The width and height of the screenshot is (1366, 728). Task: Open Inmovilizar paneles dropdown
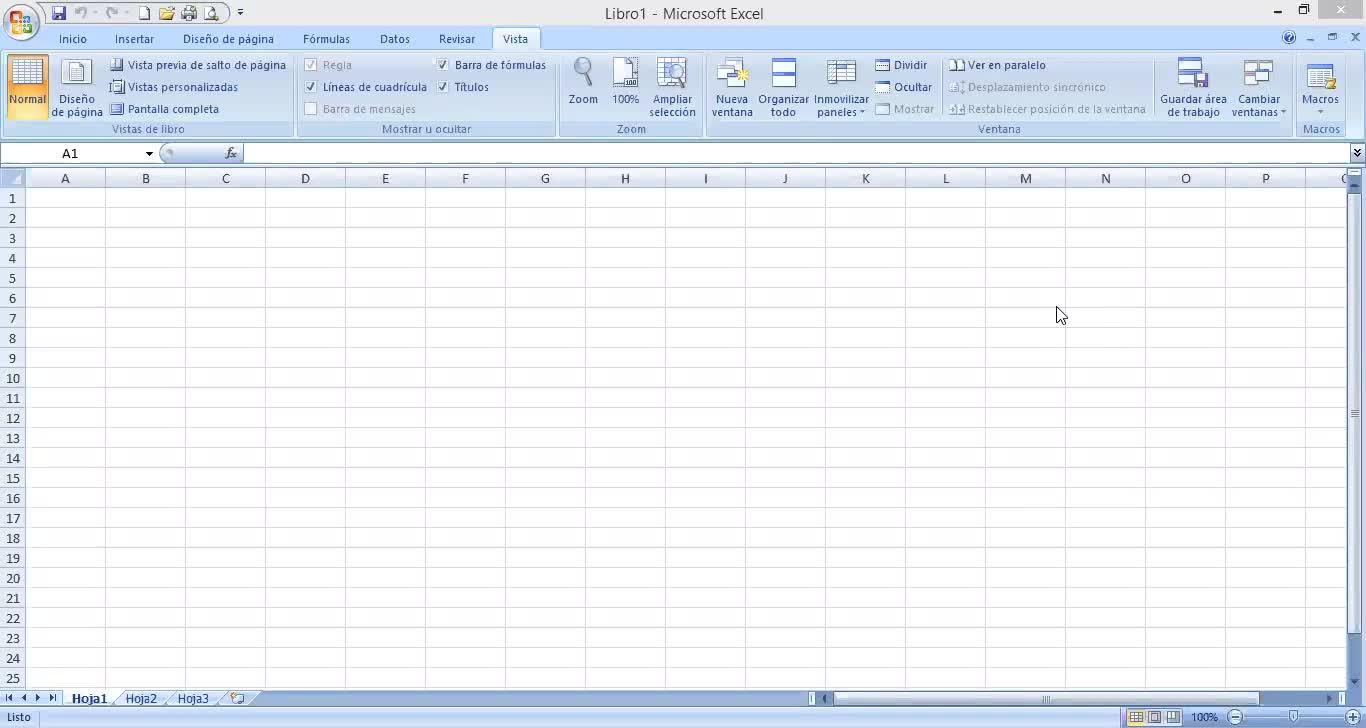click(x=841, y=87)
